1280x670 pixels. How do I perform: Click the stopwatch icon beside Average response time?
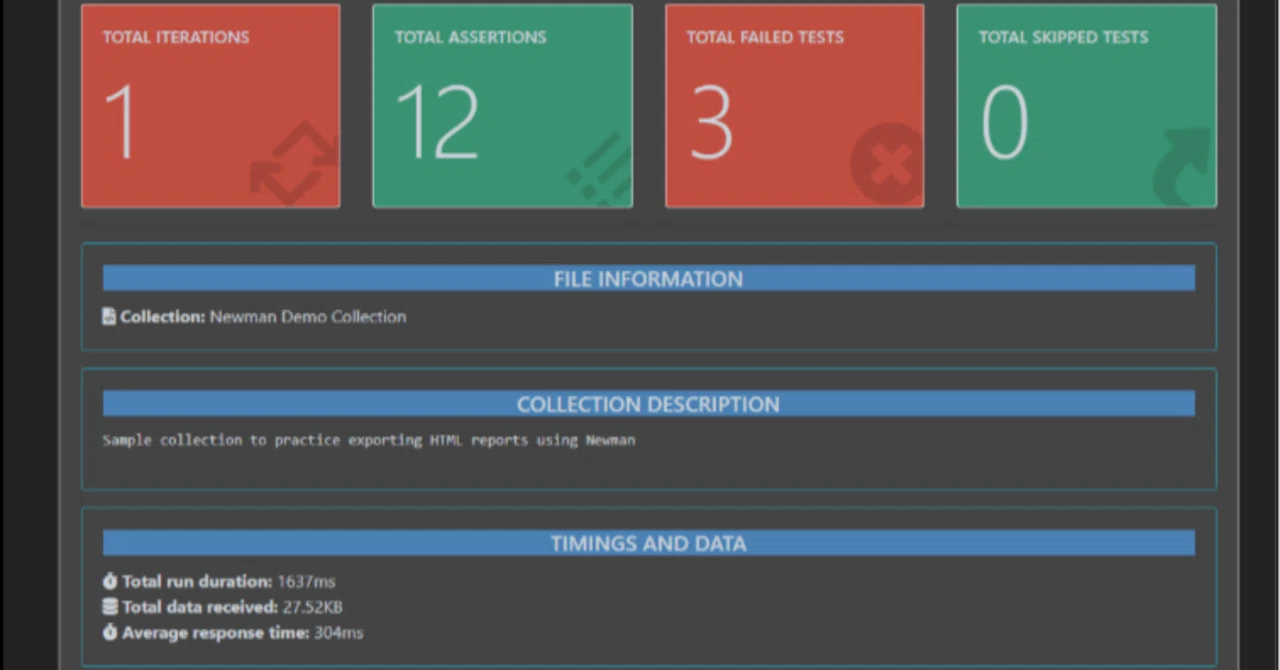click(x=110, y=633)
